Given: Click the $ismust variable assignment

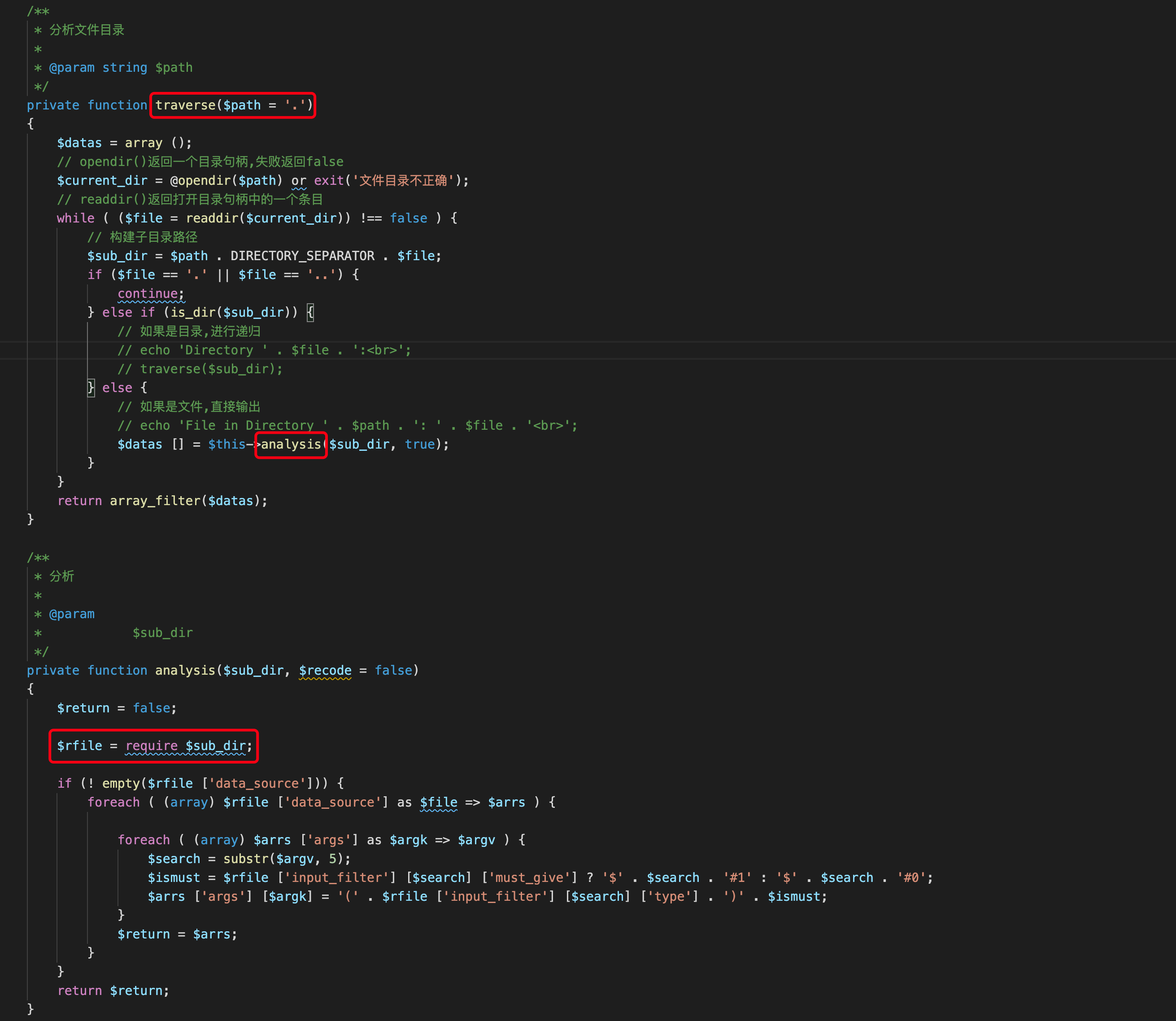Looking at the screenshot, I should tap(174, 878).
